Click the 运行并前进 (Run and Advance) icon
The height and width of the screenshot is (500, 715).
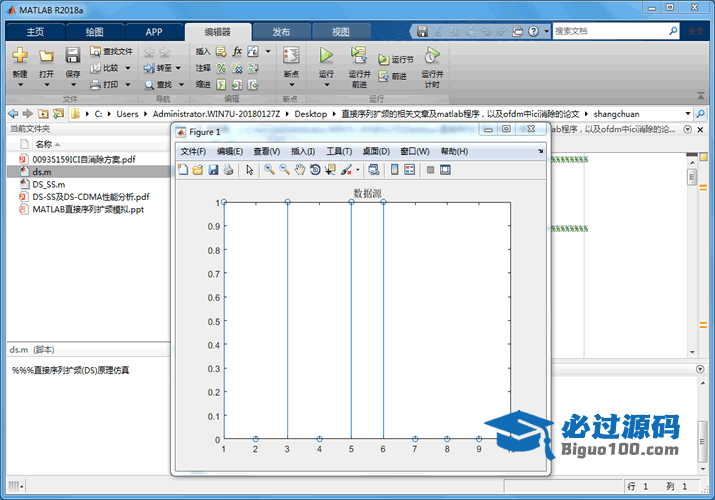coord(359,55)
